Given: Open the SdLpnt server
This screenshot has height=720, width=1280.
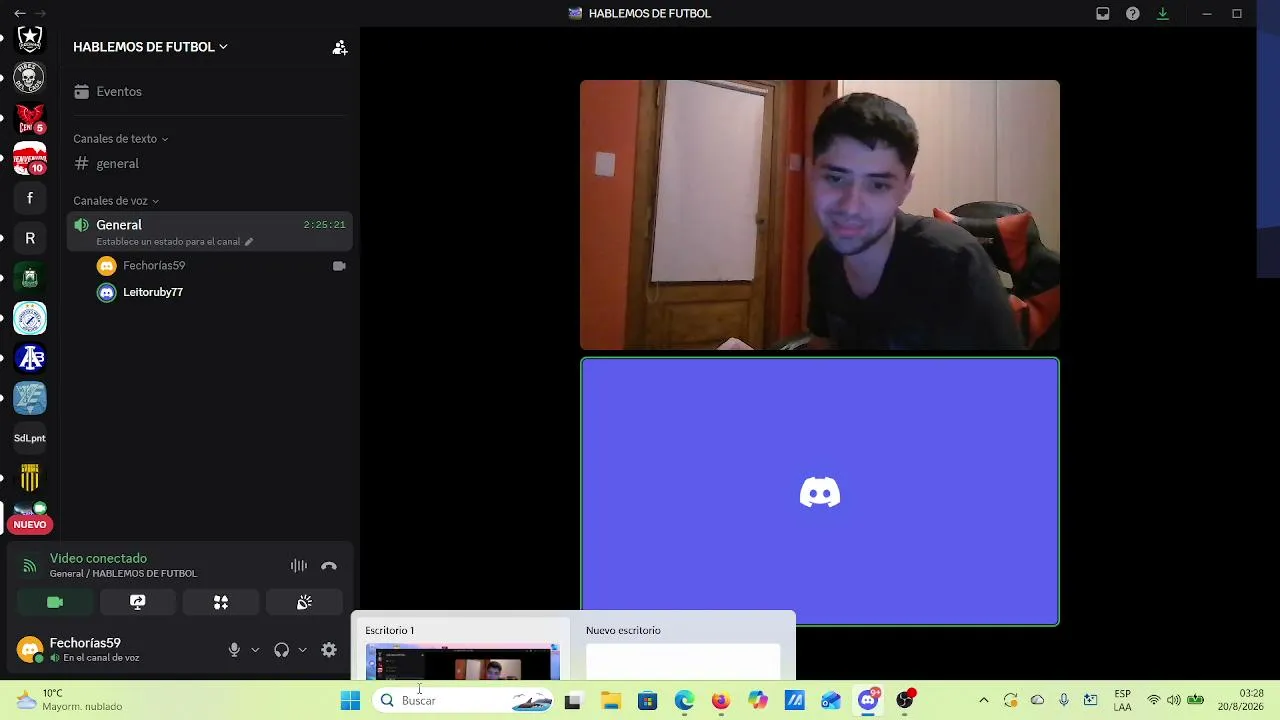Looking at the screenshot, I should [x=30, y=439].
